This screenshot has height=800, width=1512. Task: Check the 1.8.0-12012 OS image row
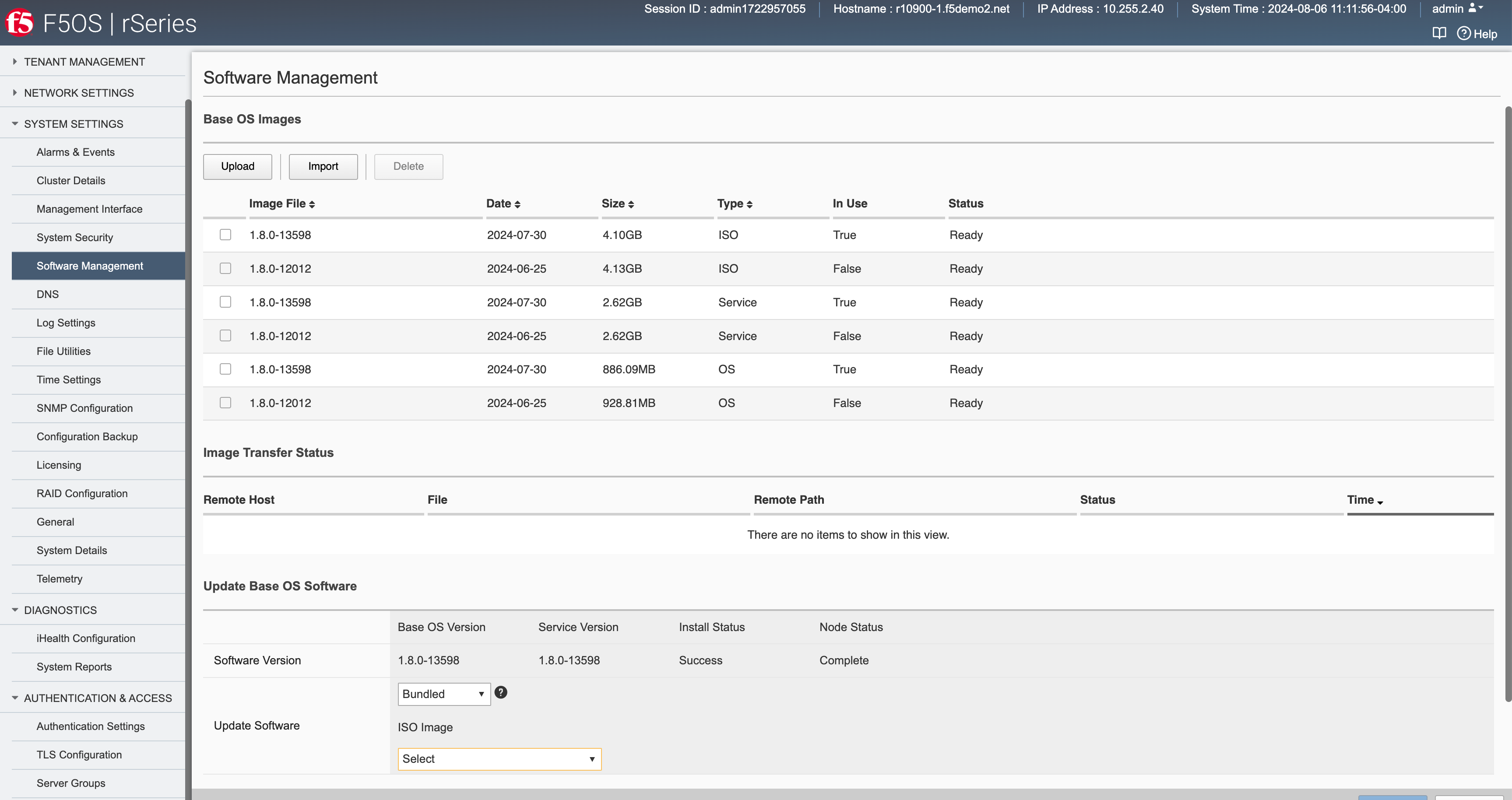click(225, 403)
